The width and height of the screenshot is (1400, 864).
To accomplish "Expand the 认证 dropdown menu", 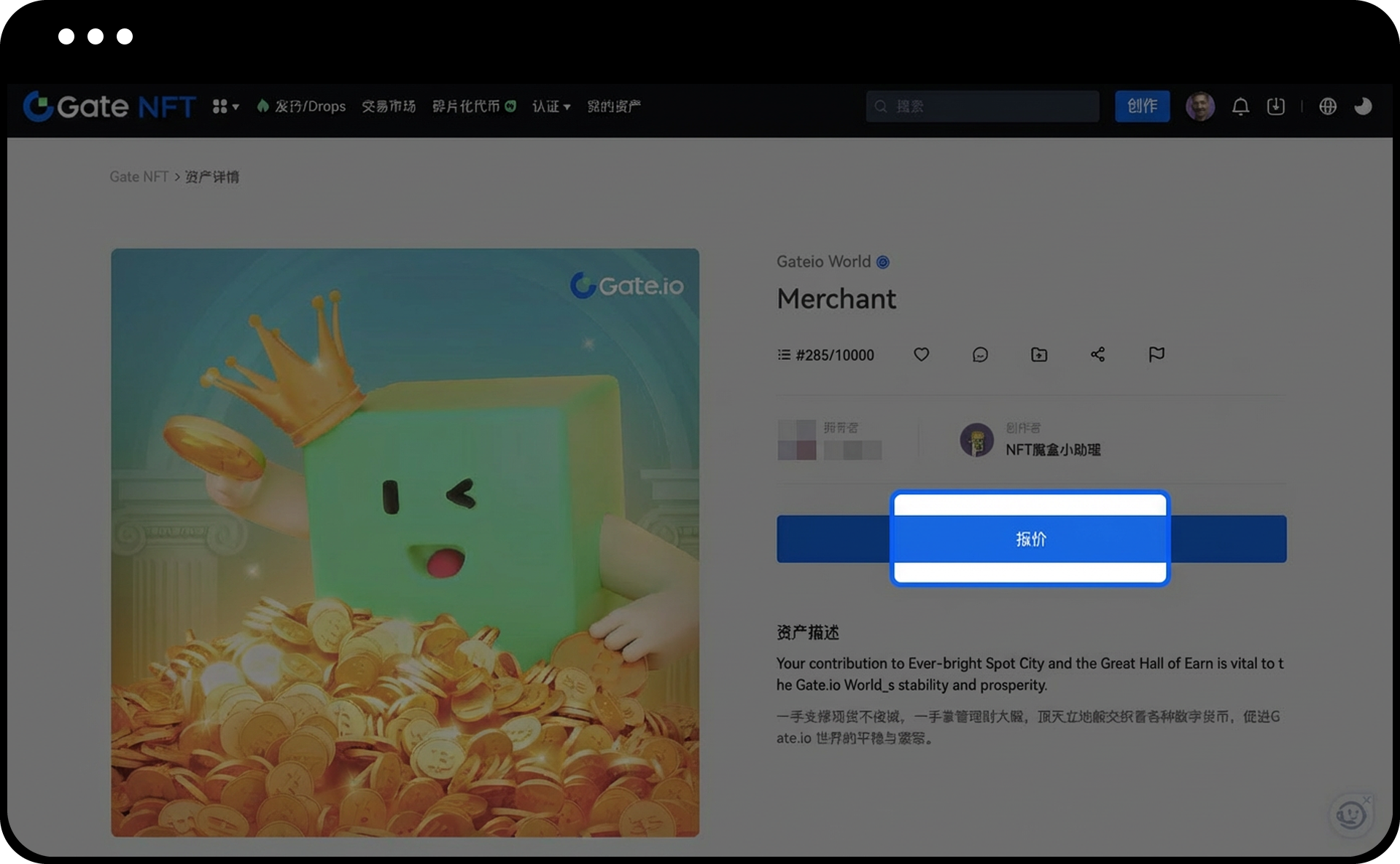I will (x=551, y=106).
